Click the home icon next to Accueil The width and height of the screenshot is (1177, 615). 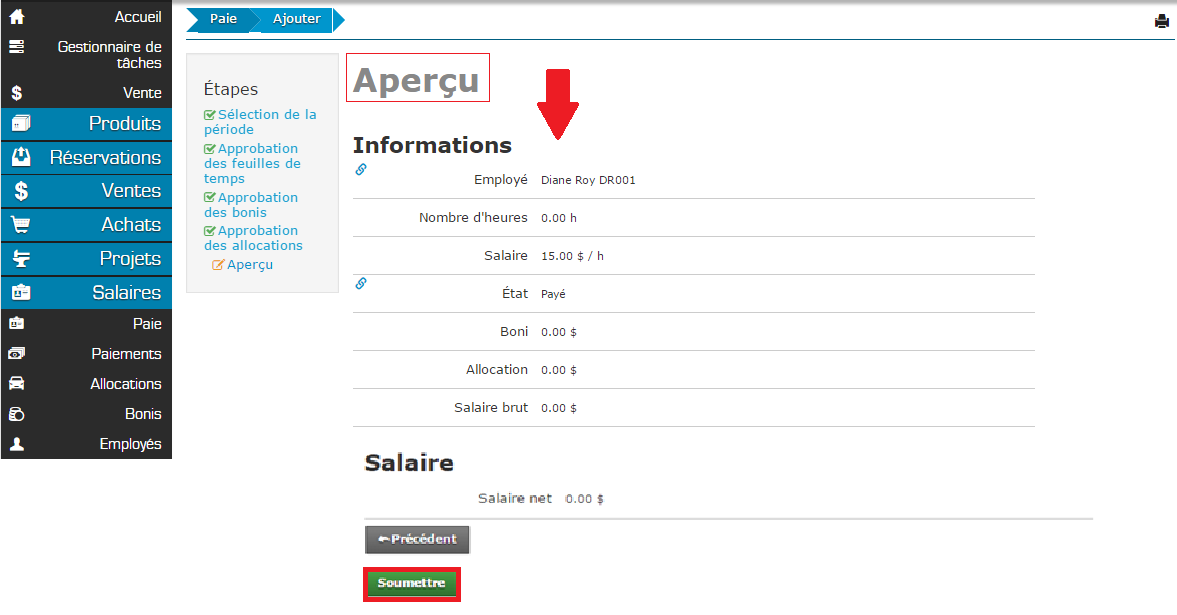click(x=17, y=17)
